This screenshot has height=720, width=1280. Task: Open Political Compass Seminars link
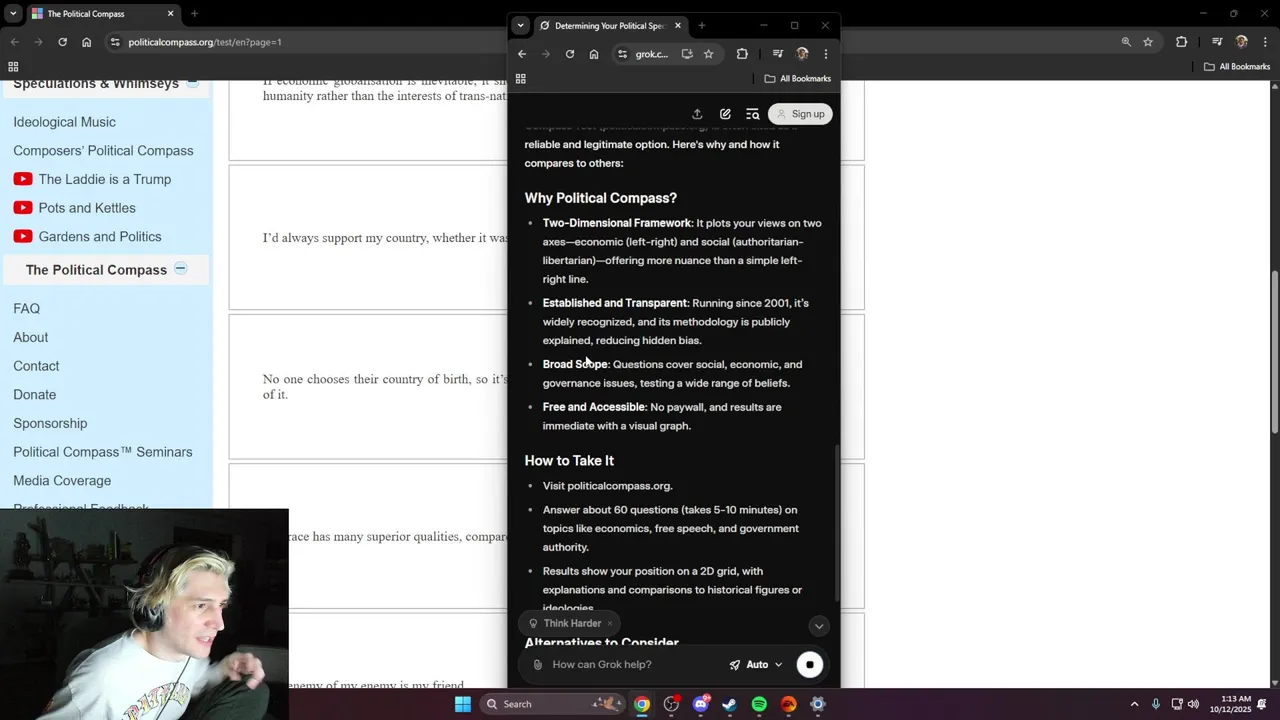(x=102, y=452)
